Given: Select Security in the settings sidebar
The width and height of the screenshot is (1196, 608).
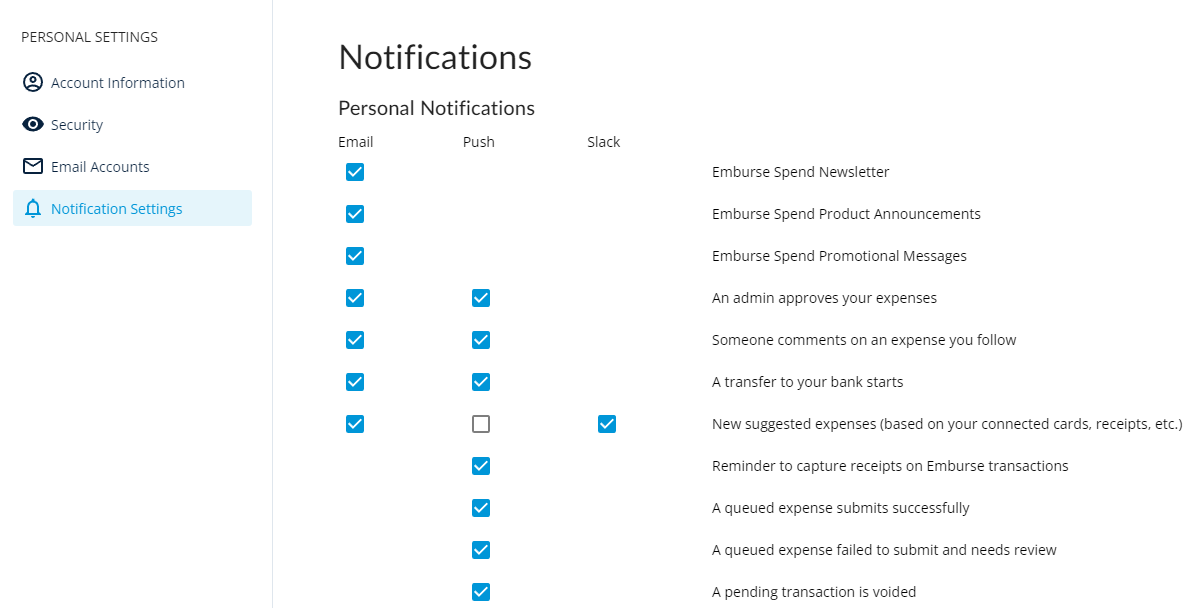Looking at the screenshot, I should 76,124.
